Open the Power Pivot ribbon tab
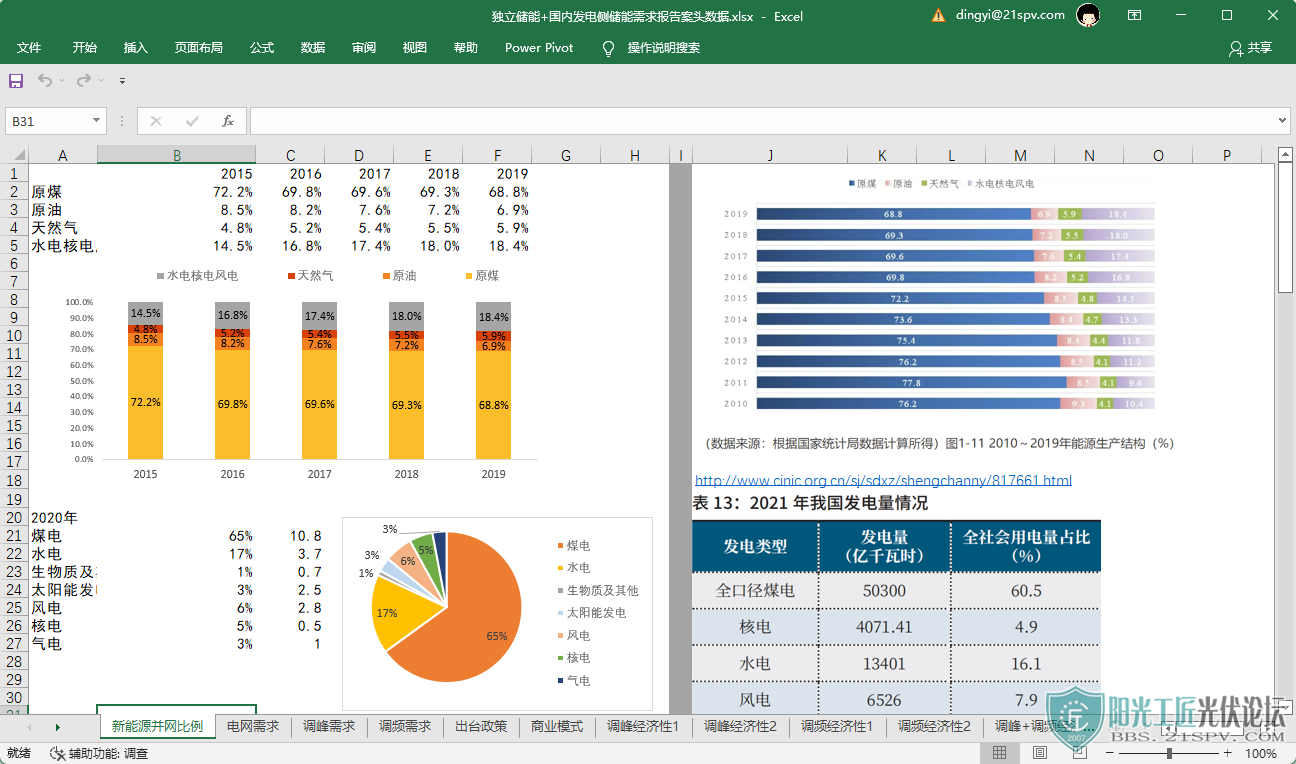1296x764 pixels. 539,48
